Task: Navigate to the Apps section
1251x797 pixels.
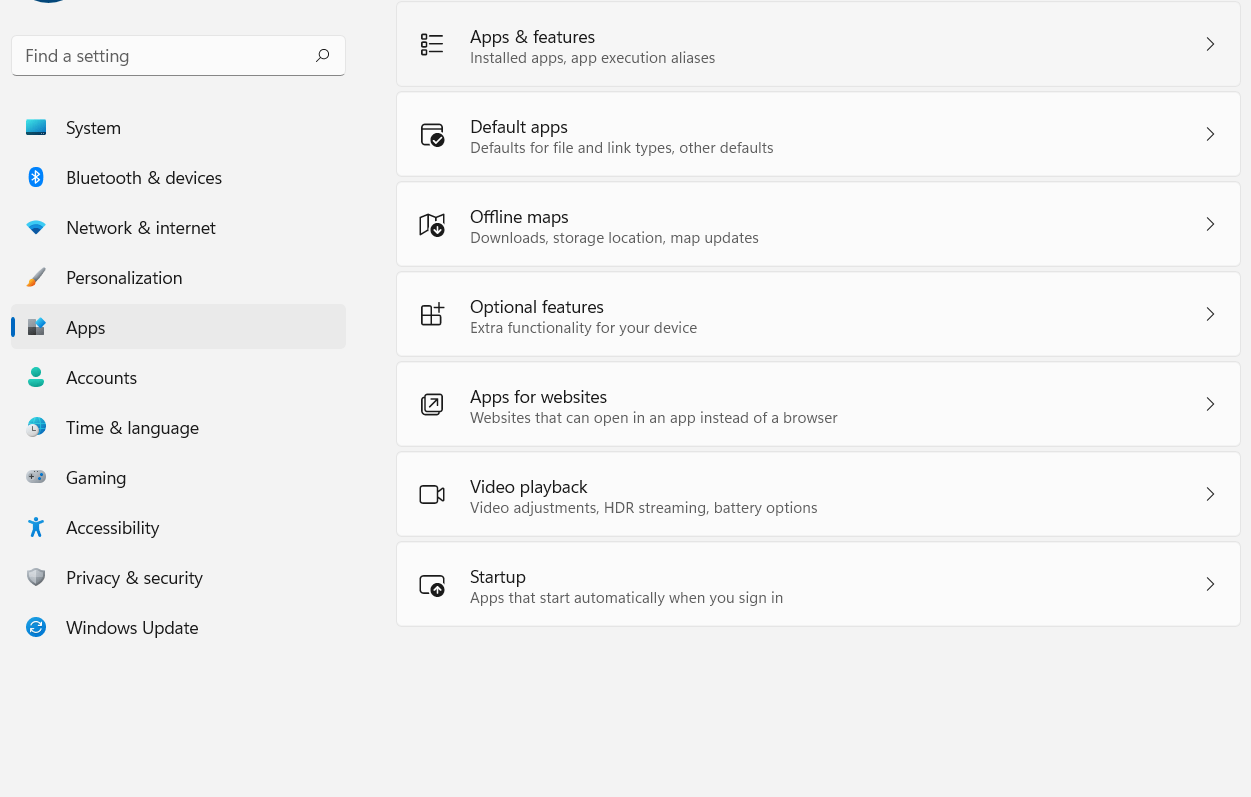Action: (x=85, y=327)
